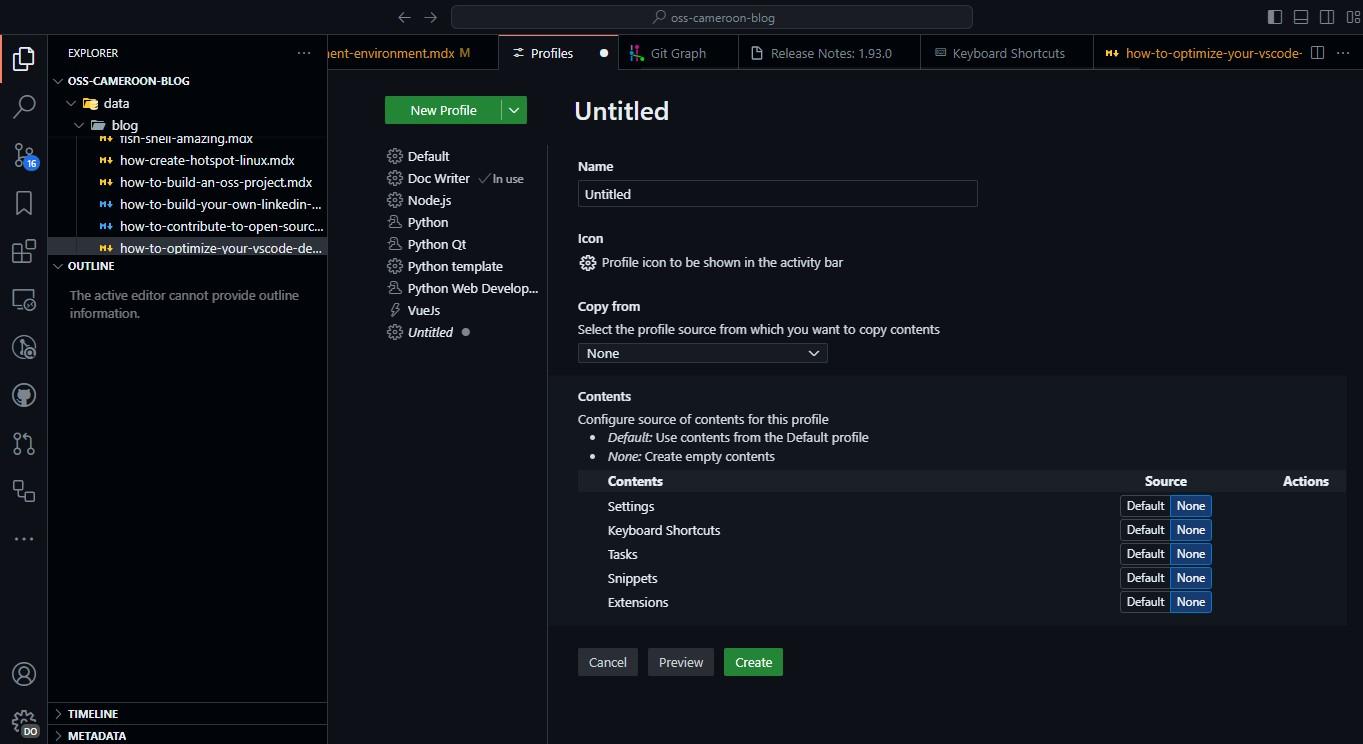Open the Copy from dropdown
1363x744 pixels.
pos(702,353)
